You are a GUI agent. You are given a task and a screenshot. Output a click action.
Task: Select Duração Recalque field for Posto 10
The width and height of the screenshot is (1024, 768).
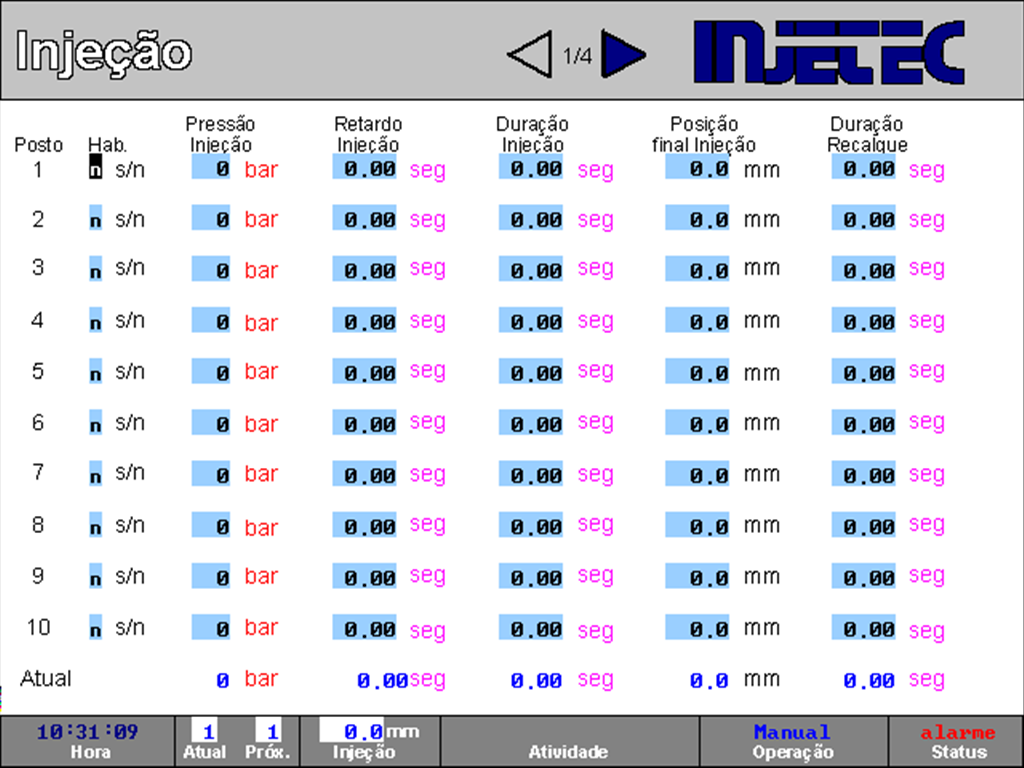[x=863, y=630]
